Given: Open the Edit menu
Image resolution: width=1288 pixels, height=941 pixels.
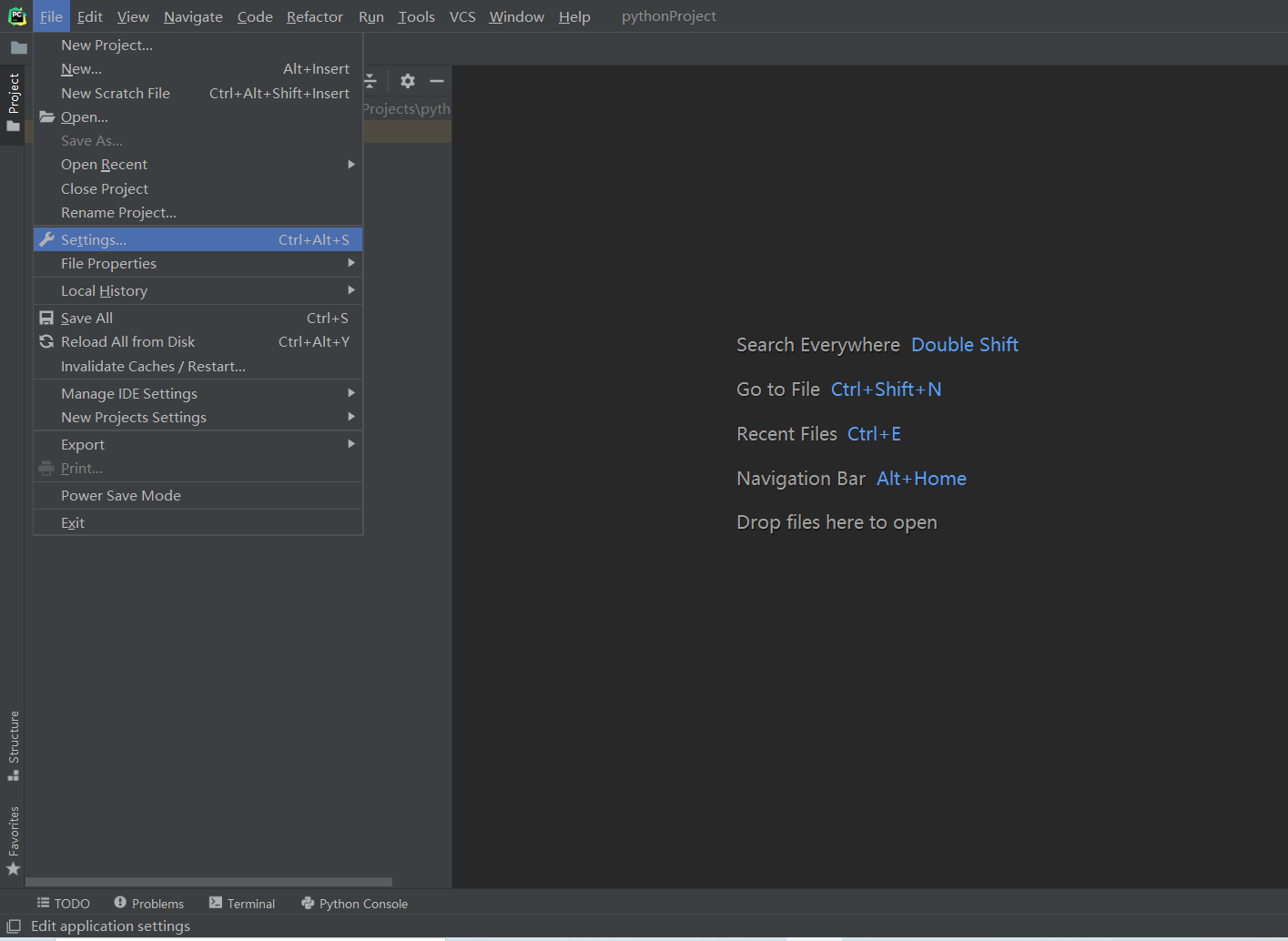Looking at the screenshot, I should pos(89,16).
